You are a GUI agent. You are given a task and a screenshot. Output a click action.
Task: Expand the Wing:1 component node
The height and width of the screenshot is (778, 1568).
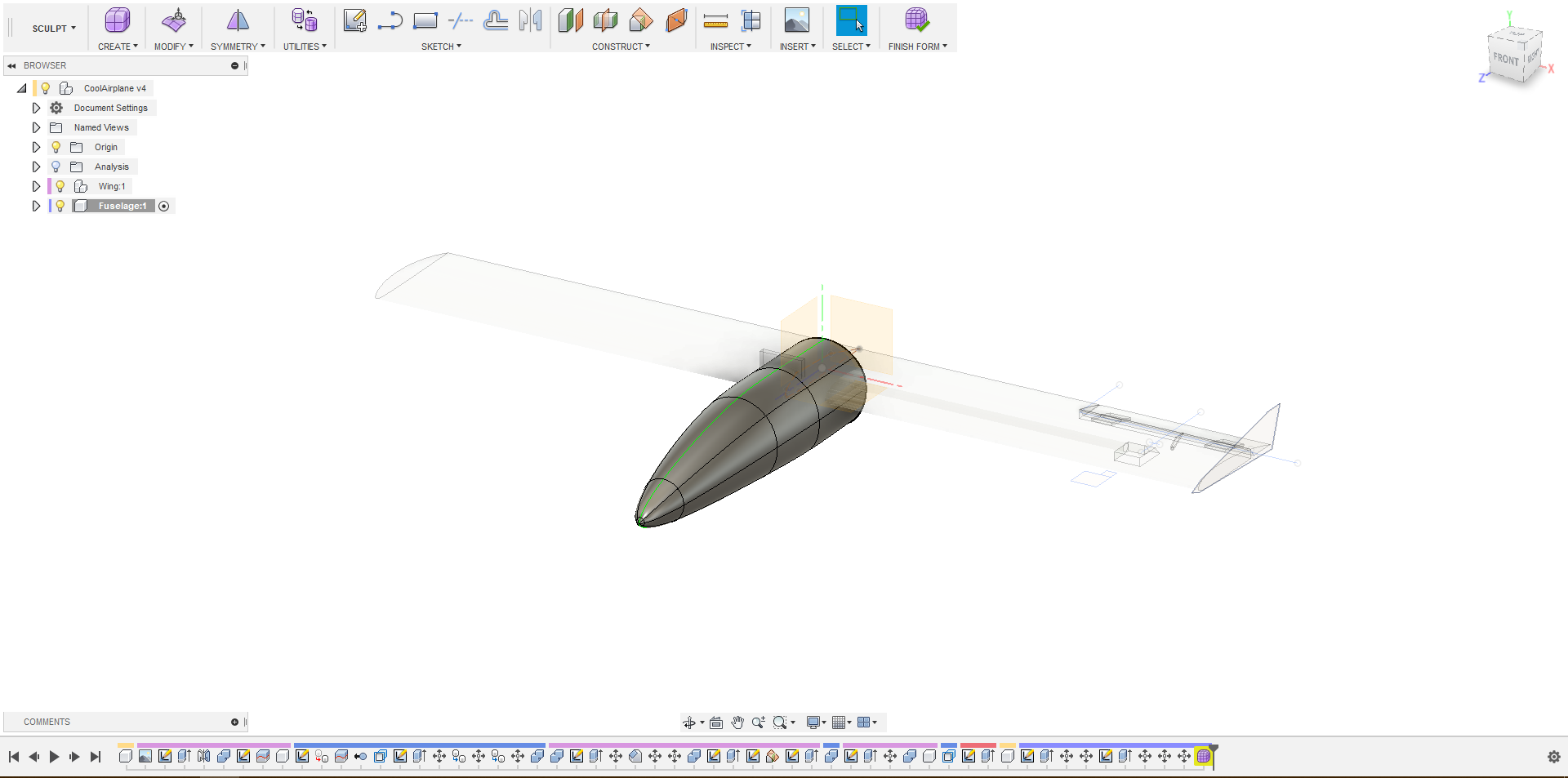[36, 186]
